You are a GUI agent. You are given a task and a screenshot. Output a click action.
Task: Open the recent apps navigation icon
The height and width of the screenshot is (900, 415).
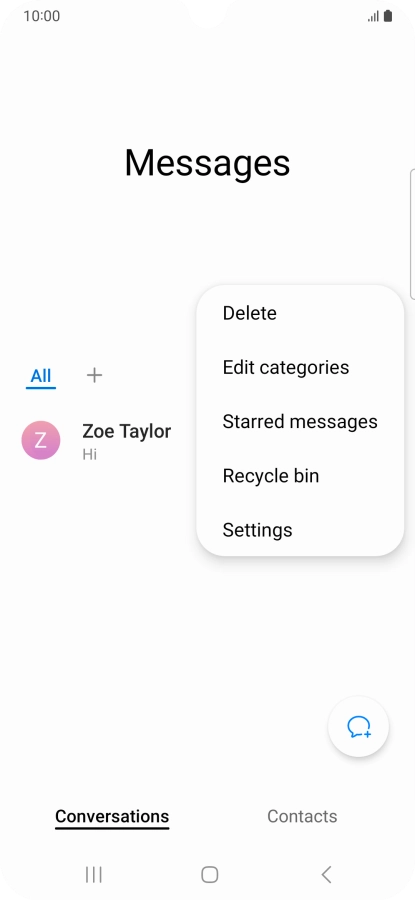[94, 874]
